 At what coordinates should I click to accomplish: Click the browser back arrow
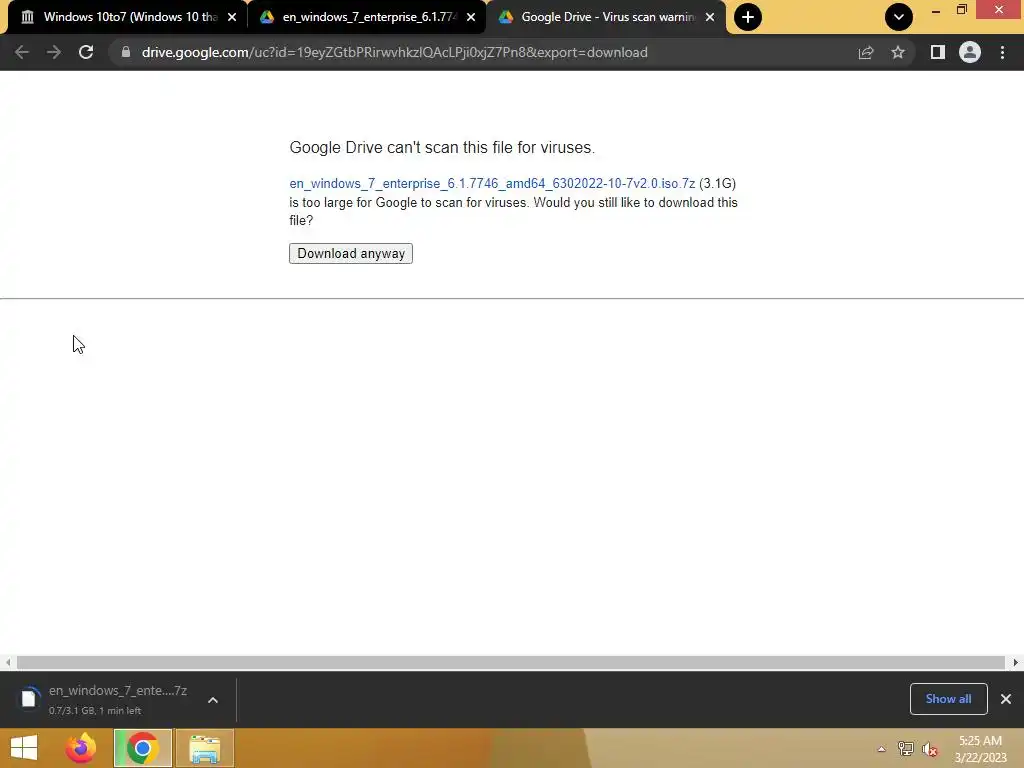(22, 52)
